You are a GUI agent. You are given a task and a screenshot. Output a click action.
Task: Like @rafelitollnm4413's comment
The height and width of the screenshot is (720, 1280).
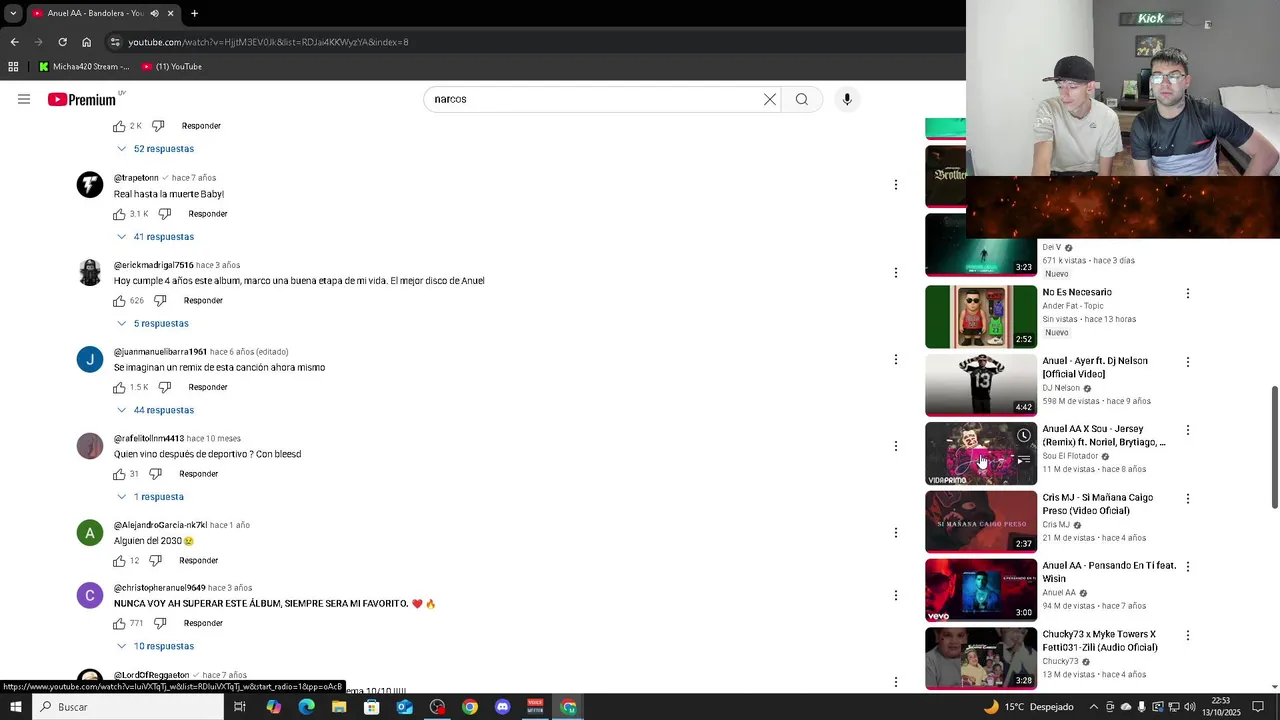119,474
